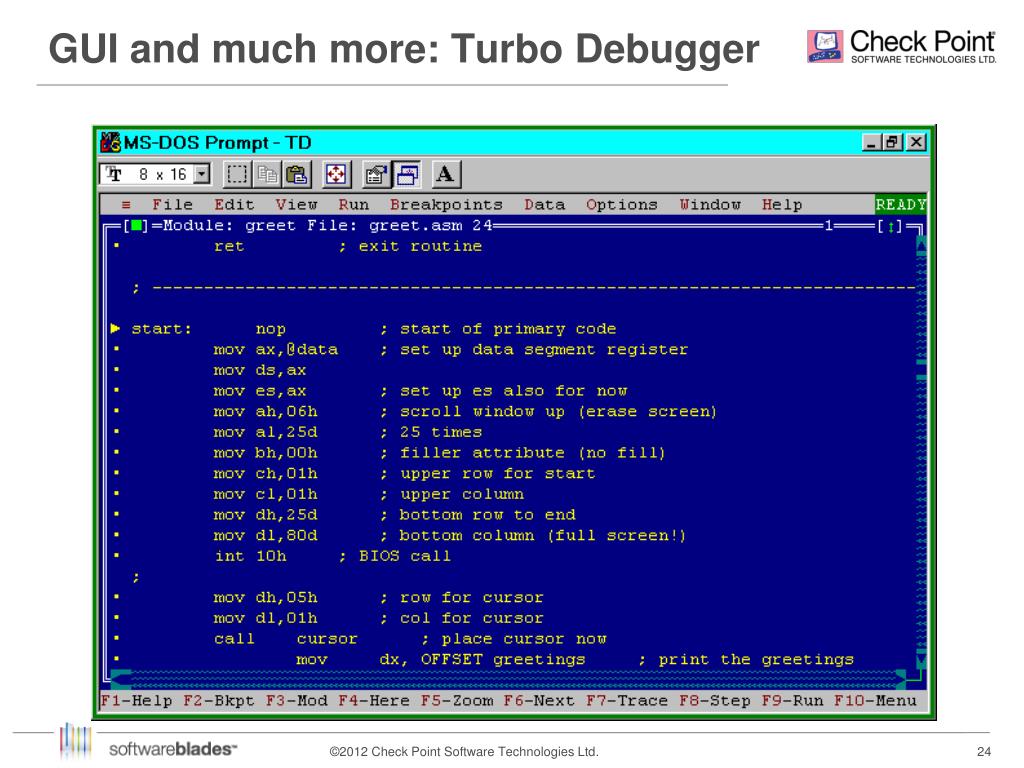Click F4-Here in the bottom status bar

(x=374, y=701)
